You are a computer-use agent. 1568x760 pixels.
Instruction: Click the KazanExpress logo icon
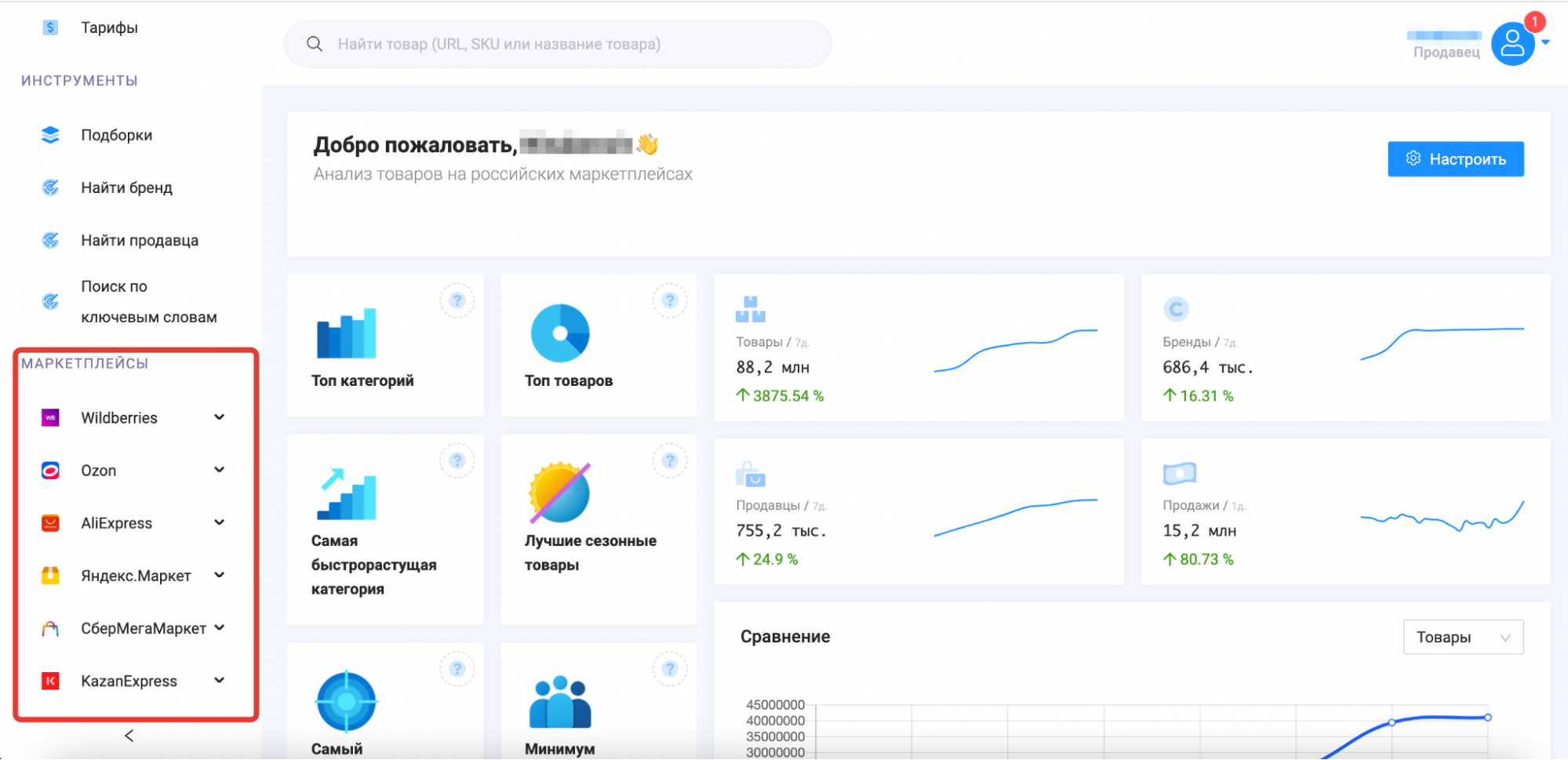coord(50,681)
